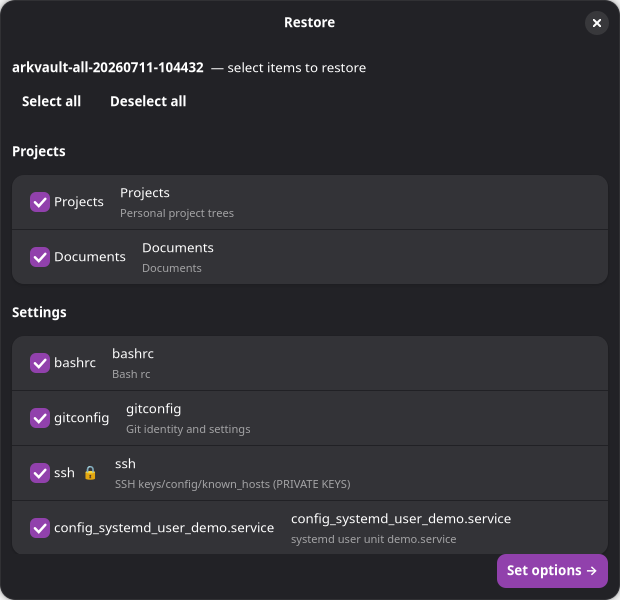
Task: Click the Projects section heading
Action: 39,151
